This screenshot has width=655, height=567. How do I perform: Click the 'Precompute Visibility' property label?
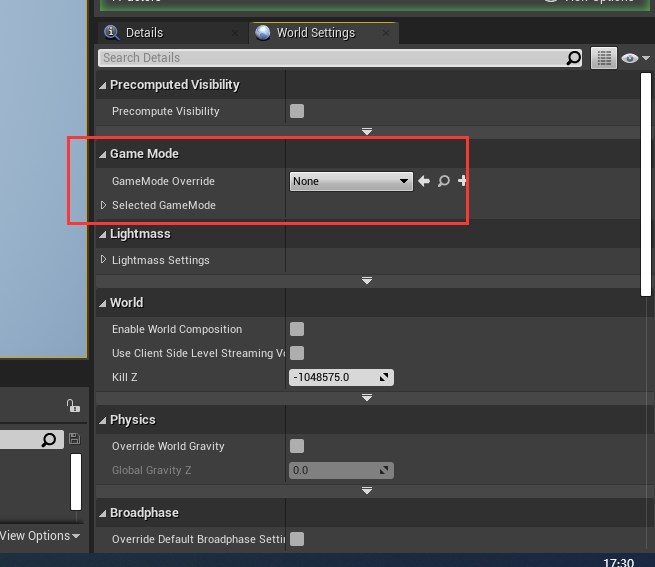(x=165, y=111)
